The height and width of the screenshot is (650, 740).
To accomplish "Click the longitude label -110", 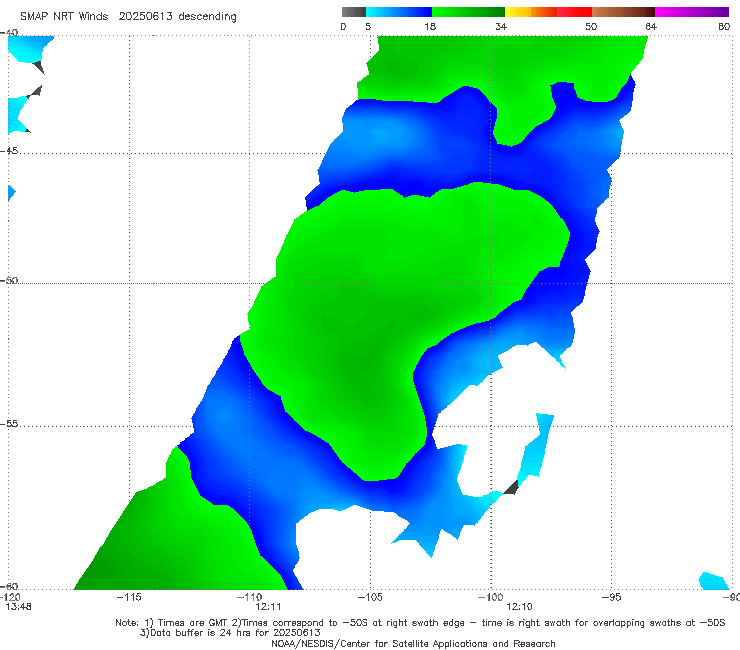I will (x=249, y=597).
